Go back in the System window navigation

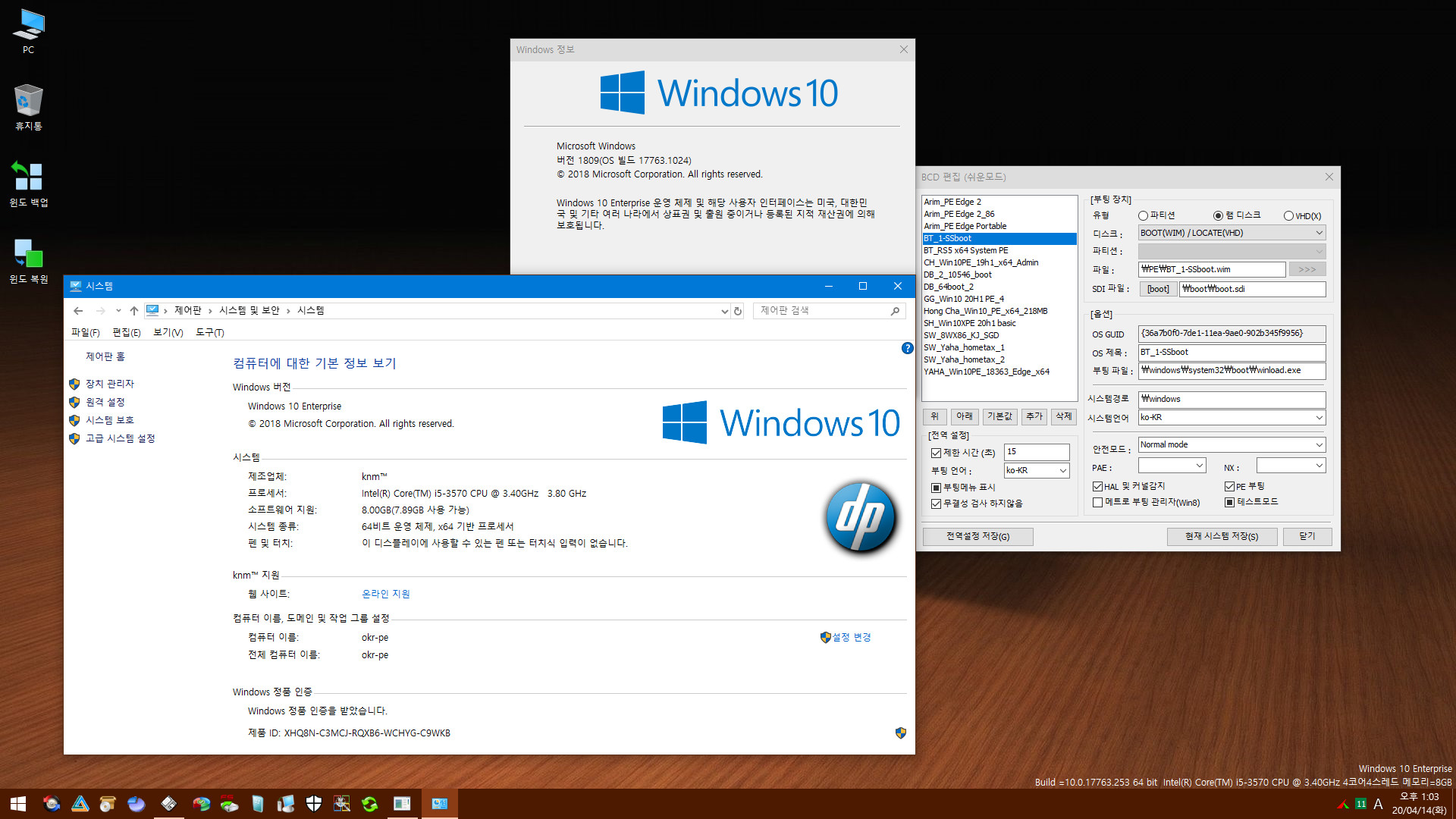78,311
